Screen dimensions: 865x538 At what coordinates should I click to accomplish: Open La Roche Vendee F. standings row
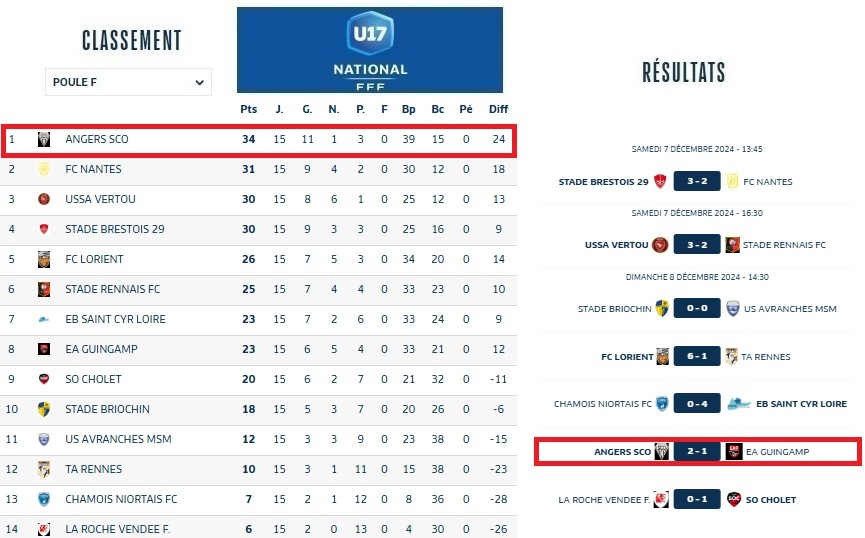[117, 530]
